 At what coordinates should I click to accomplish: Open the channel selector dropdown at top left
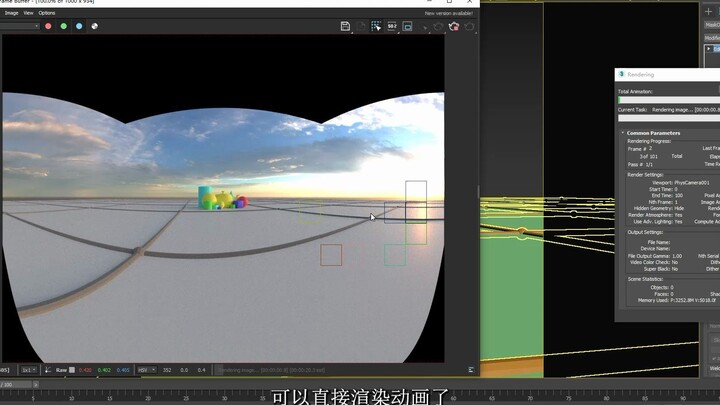[x=20, y=26]
